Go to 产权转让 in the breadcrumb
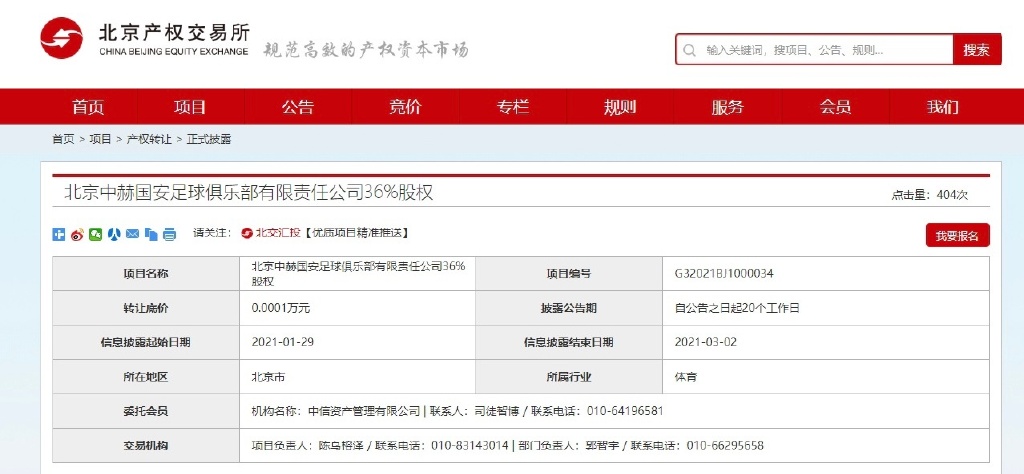Screen dimensions: 1024x474 tap(149, 139)
